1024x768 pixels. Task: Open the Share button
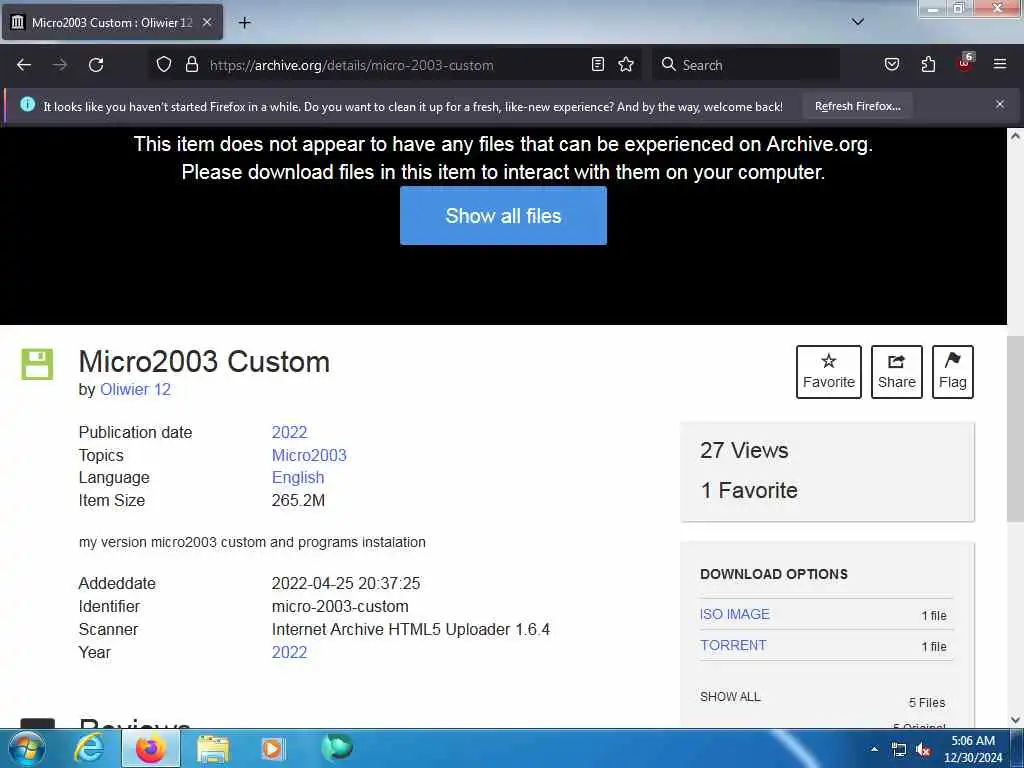point(897,372)
